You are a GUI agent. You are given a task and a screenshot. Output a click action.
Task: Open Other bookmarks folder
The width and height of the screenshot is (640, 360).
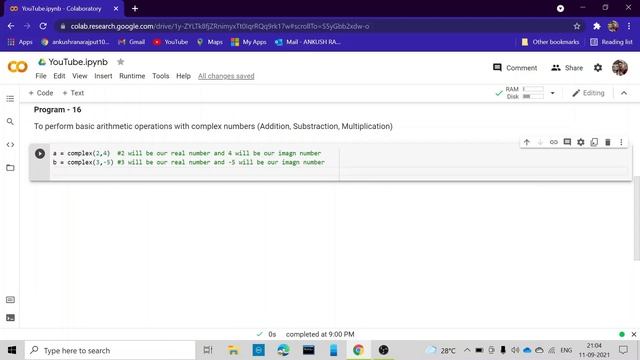550,42
